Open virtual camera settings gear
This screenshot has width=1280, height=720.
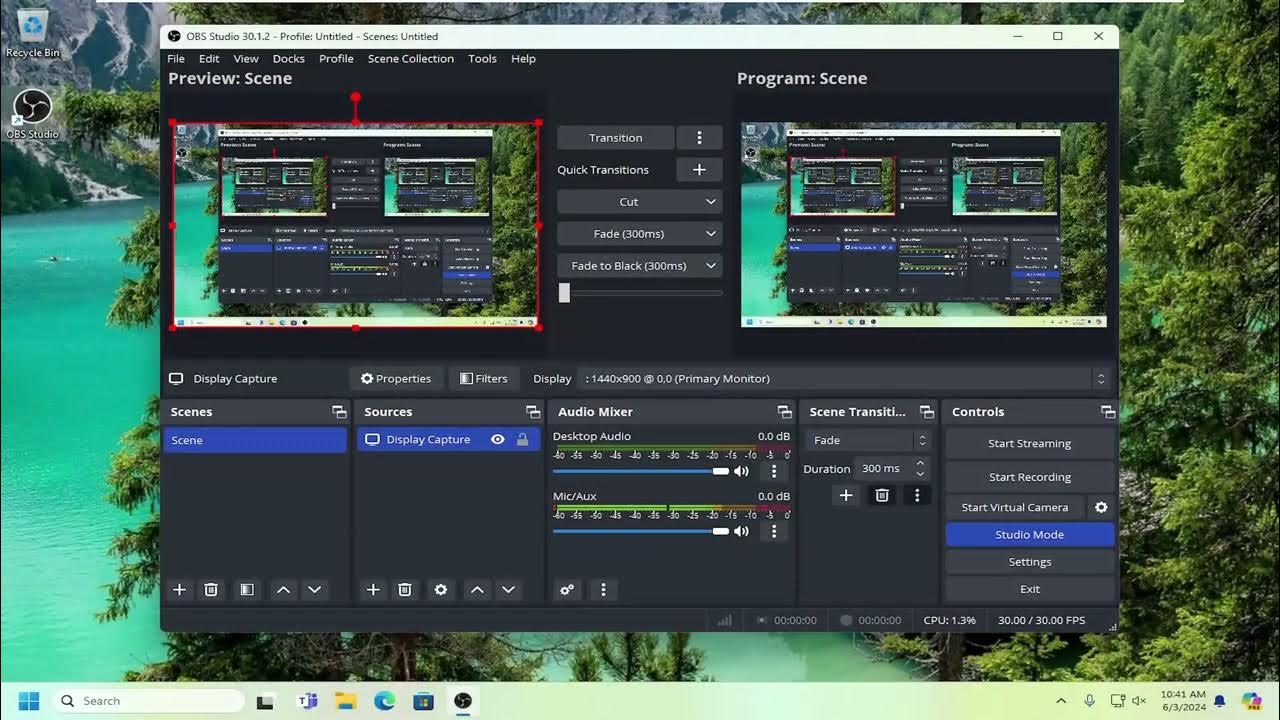(x=1101, y=507)
